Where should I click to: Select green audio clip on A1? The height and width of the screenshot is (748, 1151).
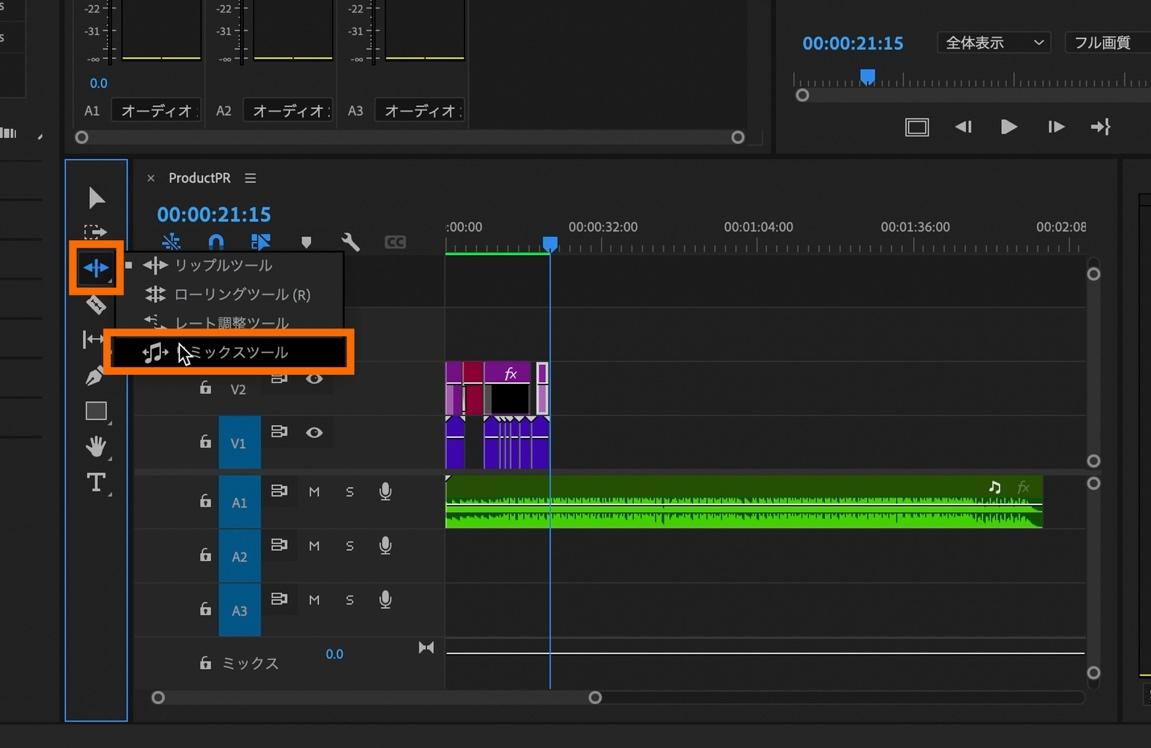point(744,501)
